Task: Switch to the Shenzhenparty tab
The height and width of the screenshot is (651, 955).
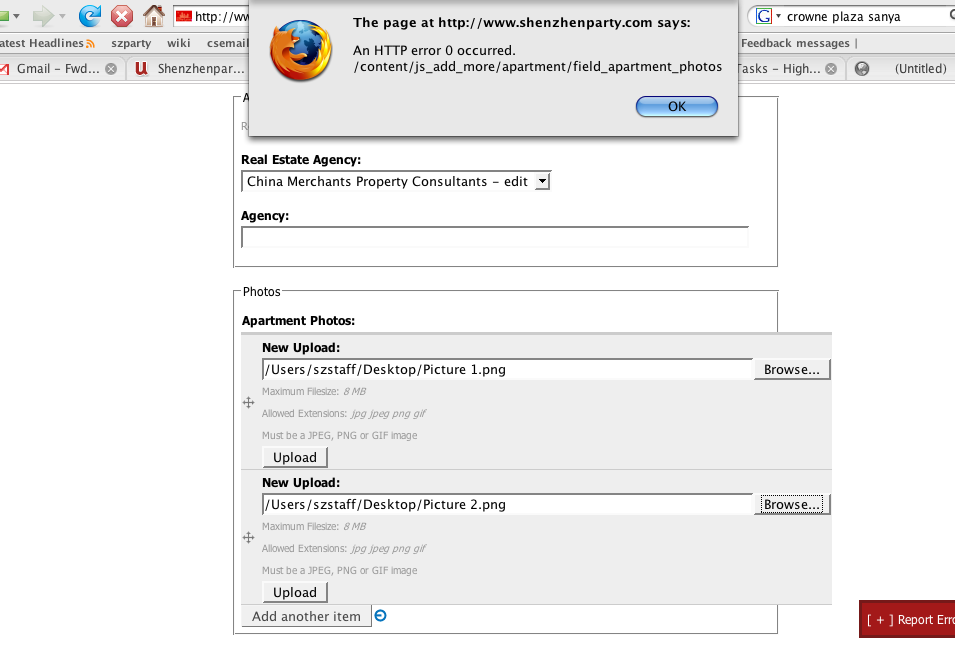Action: [x=190, y=69]
